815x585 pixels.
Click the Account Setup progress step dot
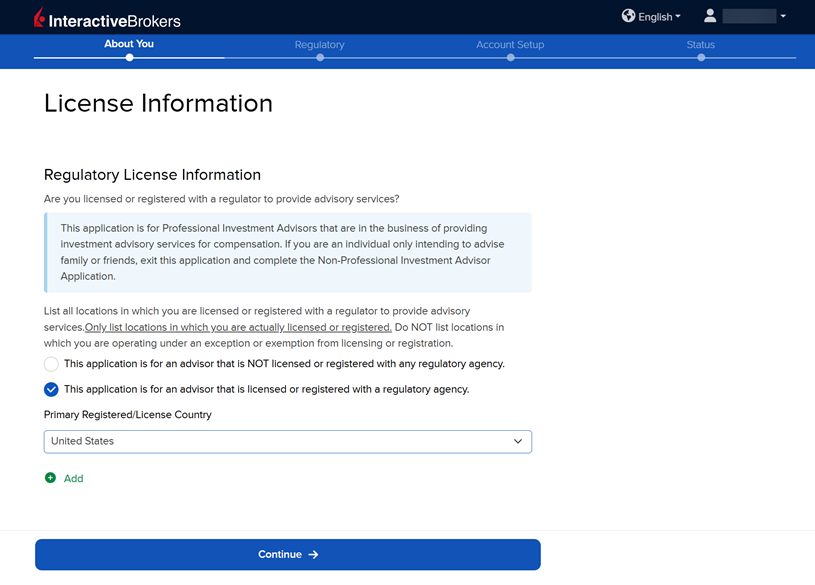[x=510, y=57]
